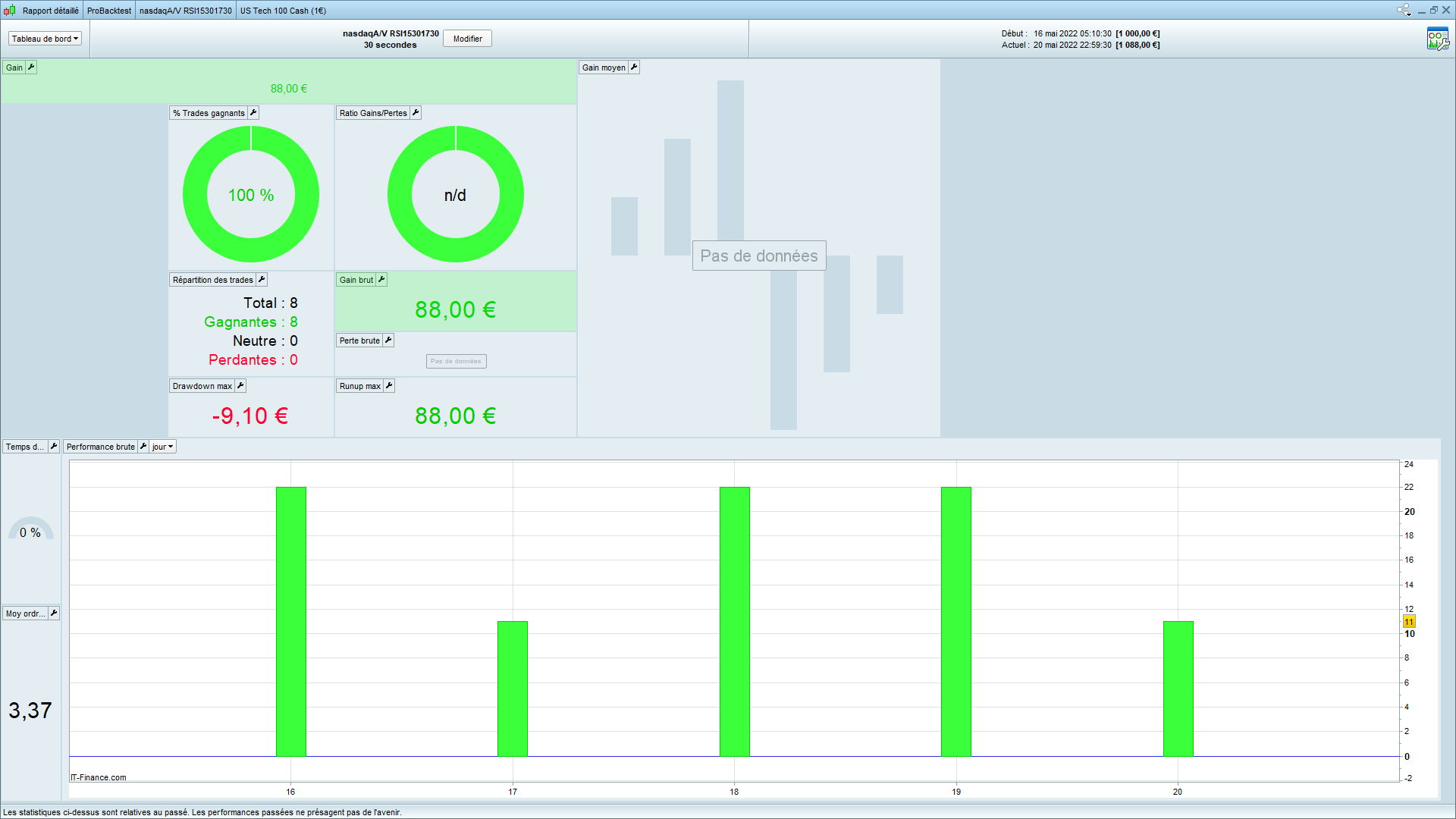Click wrench icon next to Gain
Screen dimensions: 1456x819
coord(31,67)
